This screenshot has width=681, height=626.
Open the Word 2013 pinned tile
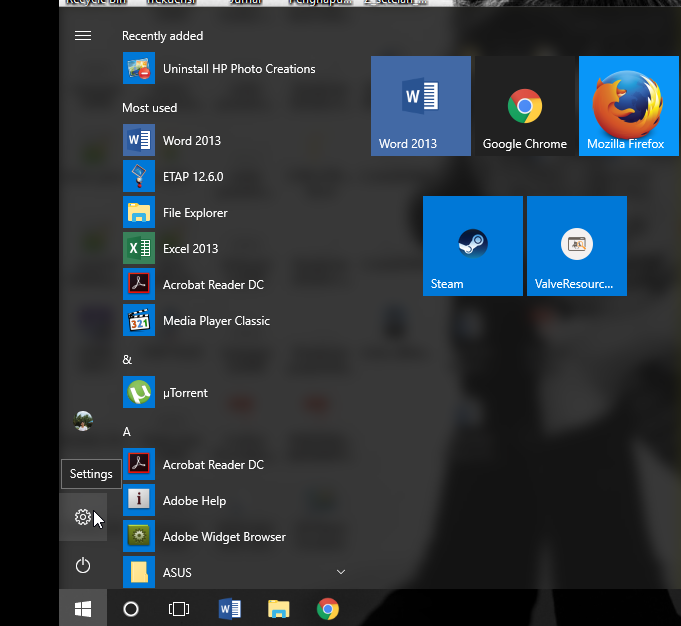pos(421,106)
